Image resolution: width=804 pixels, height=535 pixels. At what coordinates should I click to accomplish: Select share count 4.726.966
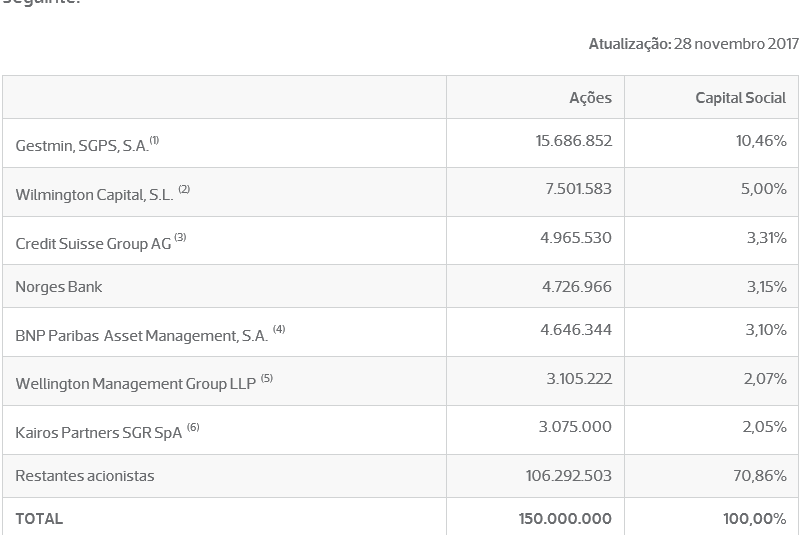[x=577, y=287]
